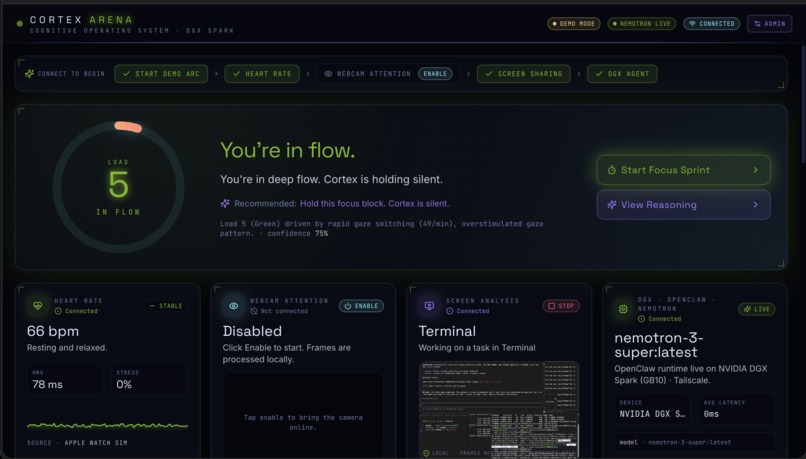The image size is (806, 459).
Task: Select the Start Demo Arc step
Action: tap(161, 74)
